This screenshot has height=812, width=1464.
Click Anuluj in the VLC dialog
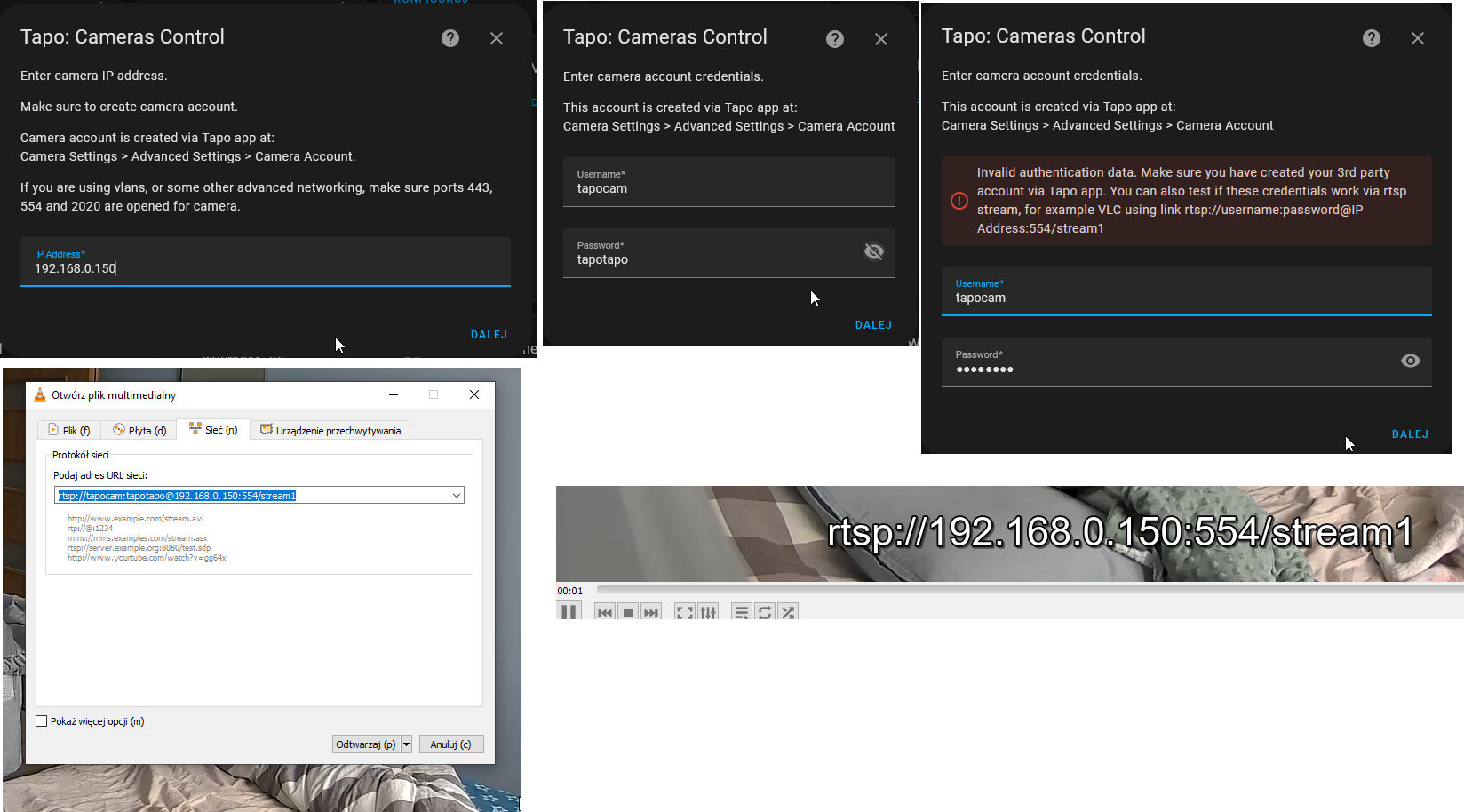tap(451, 744)
